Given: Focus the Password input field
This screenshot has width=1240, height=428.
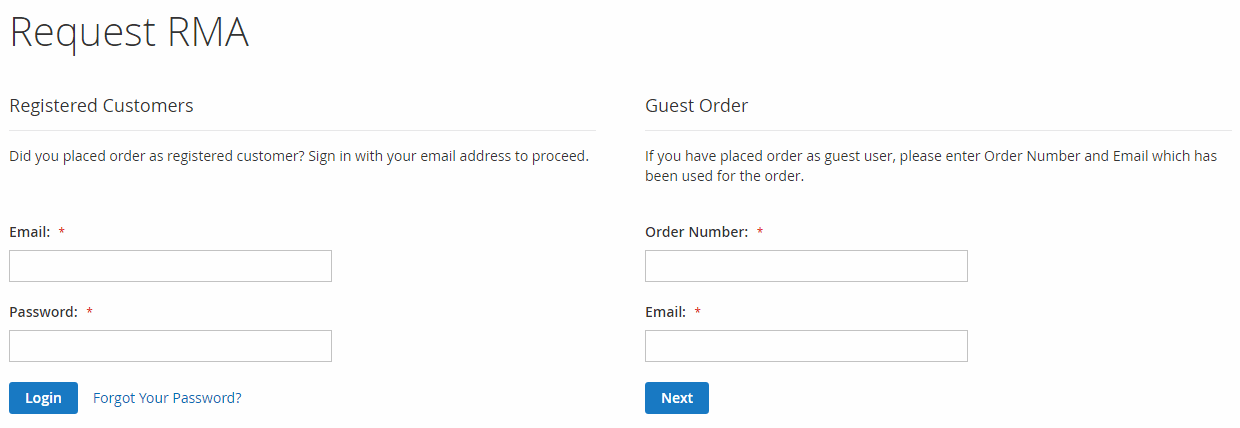Looking at the screenshot, I should (x=170, y=346).
